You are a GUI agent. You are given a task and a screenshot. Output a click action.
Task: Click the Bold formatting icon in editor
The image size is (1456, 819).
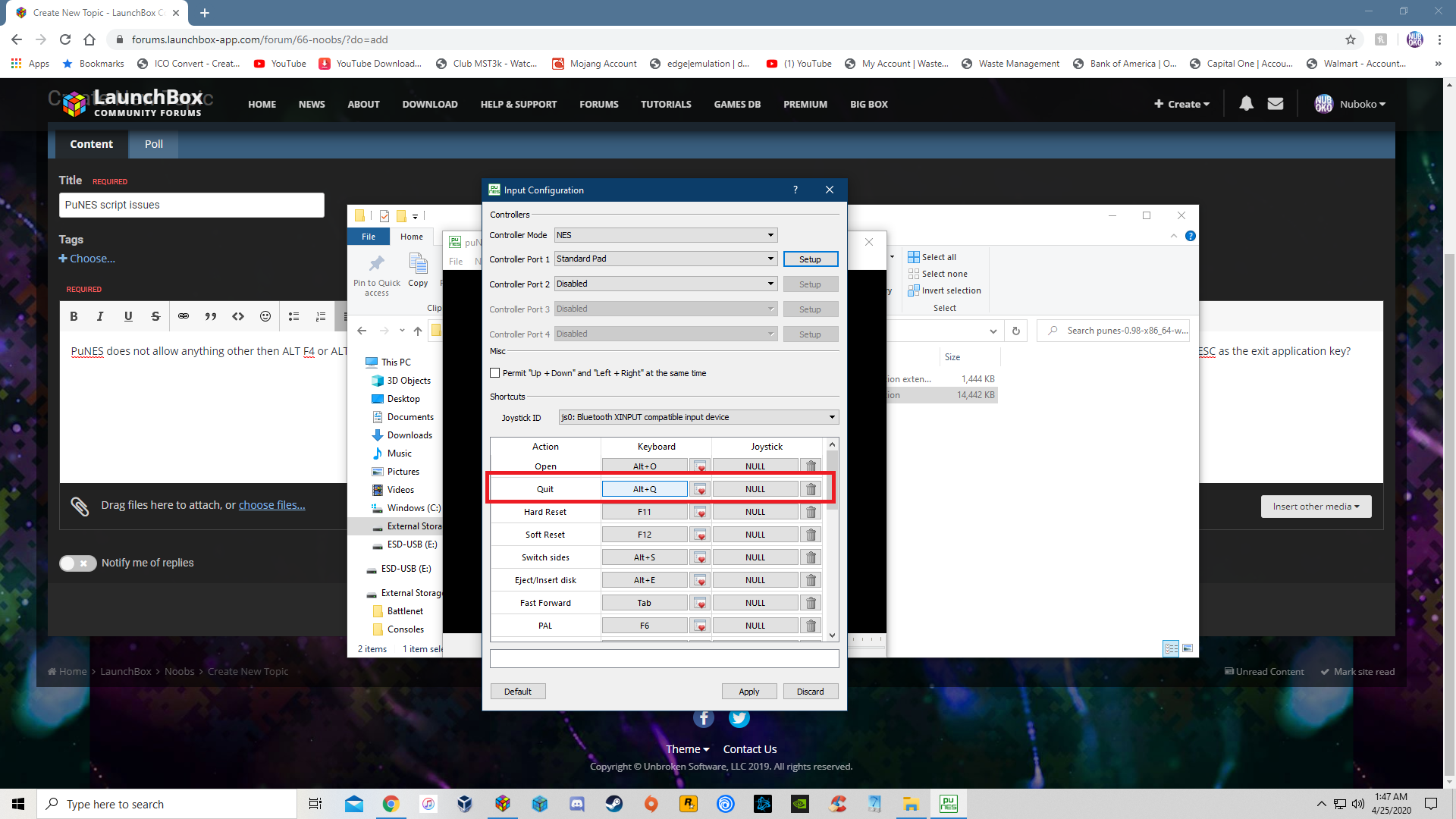click(x=74, y=316)
